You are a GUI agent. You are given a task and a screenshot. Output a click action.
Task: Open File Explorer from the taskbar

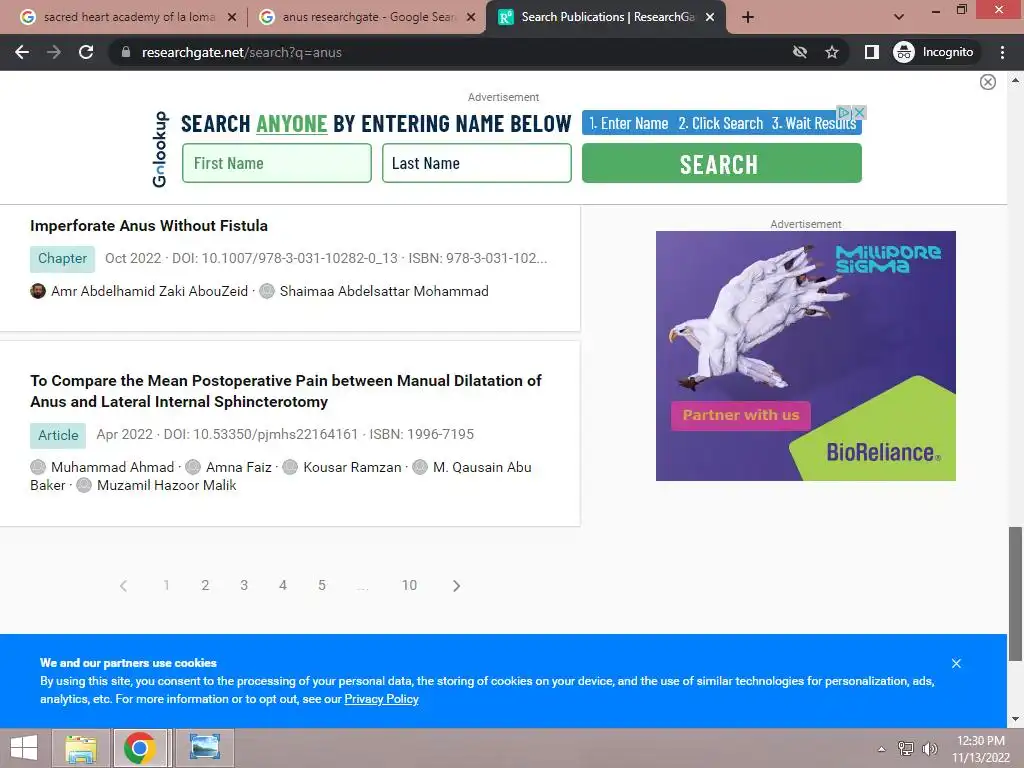click(81, 748)
